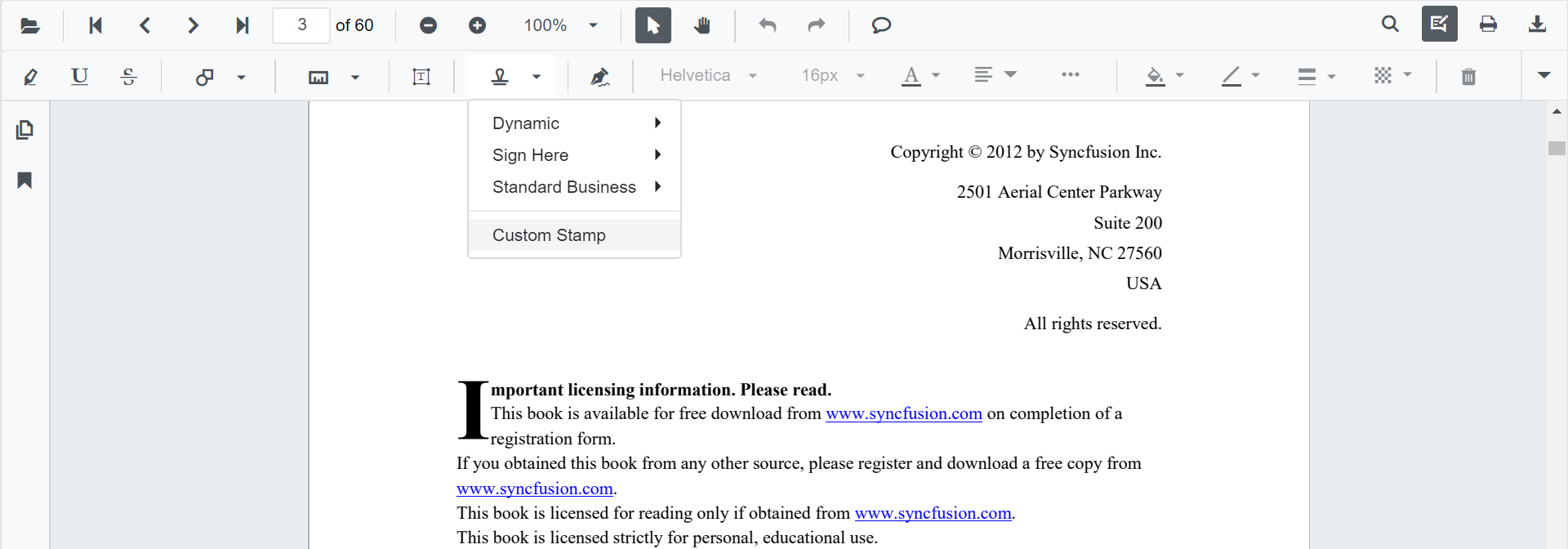Screen dimensions: 1568x549
Task: Click the 'Morrisville, NC 27560' address line
Action: tap(1080, 253)
